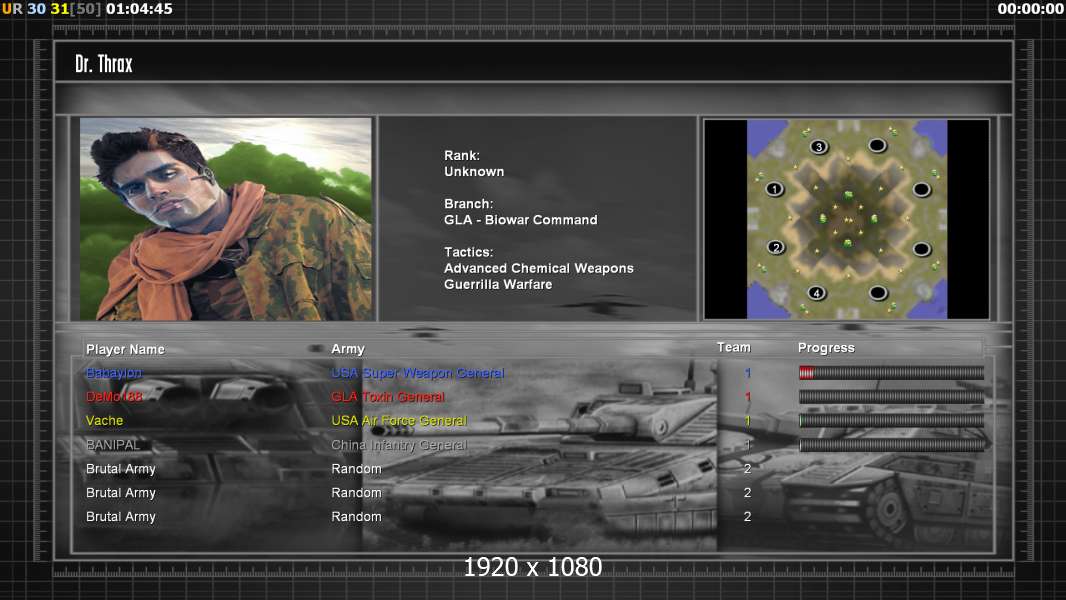The image size is (1066, 600).
Task: Click the 01:04:45 timer overlay
Action: tap(139, 9)
